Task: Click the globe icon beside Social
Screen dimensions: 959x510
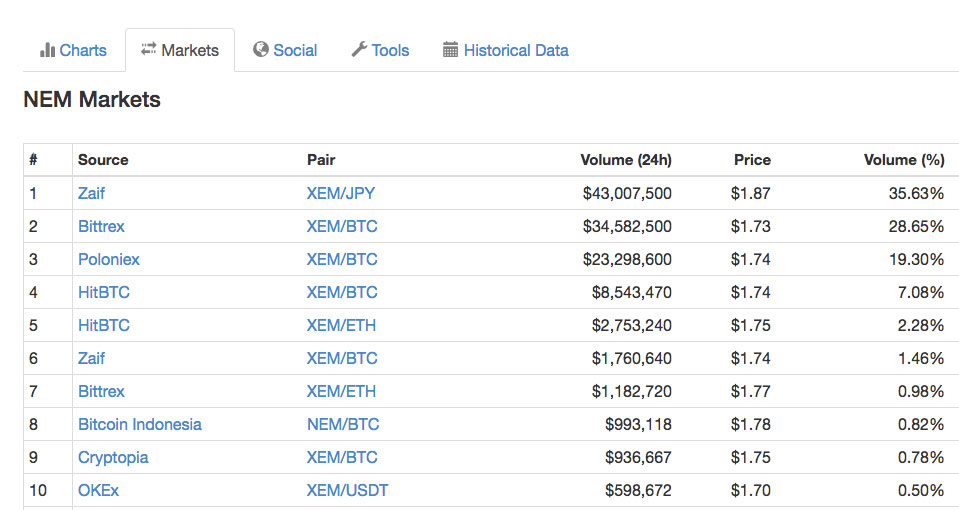Action: [261, 50]
